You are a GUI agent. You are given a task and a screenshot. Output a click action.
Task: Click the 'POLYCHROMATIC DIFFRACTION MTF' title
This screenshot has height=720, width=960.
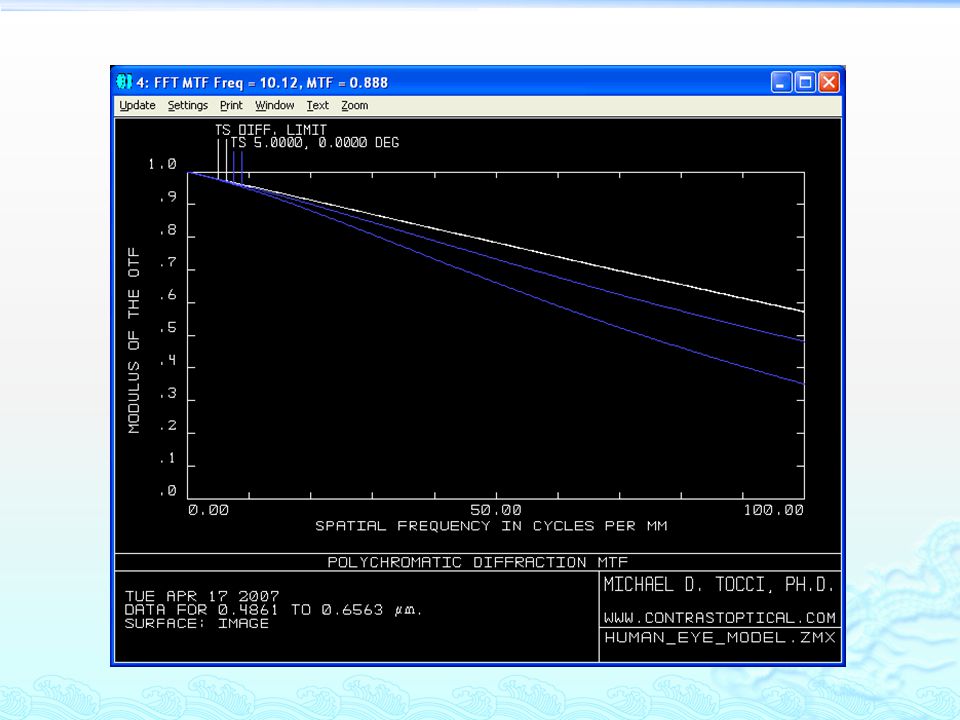click(478, 562)
